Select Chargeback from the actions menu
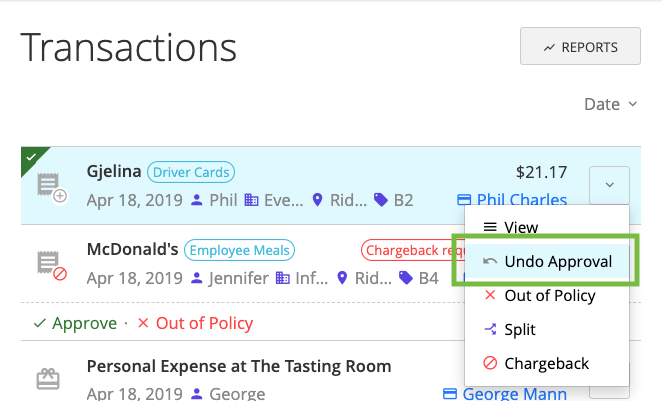Screen dimensions: 662x401 click(x=546, y=363)
